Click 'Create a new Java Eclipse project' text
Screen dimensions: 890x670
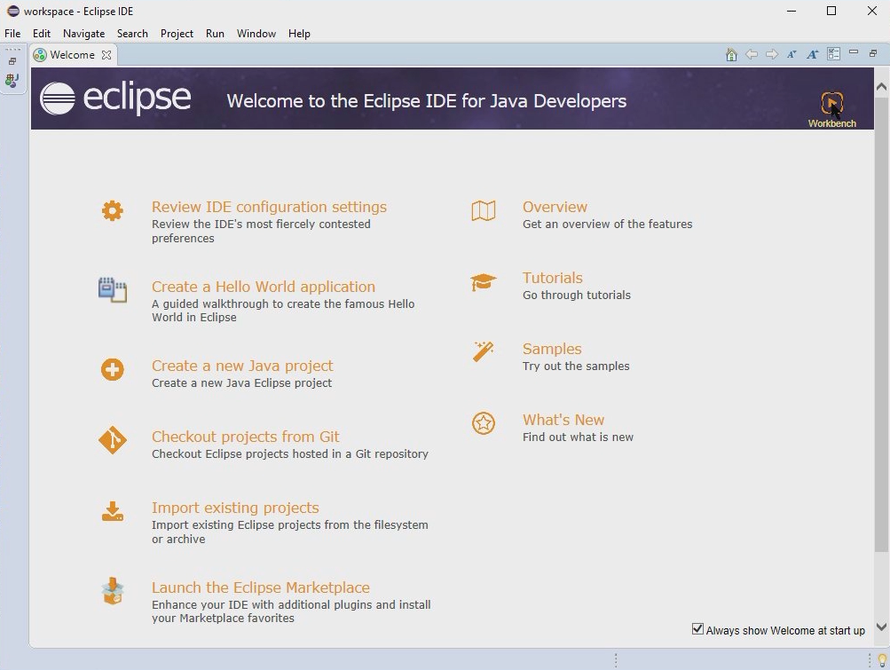(242, 383)
